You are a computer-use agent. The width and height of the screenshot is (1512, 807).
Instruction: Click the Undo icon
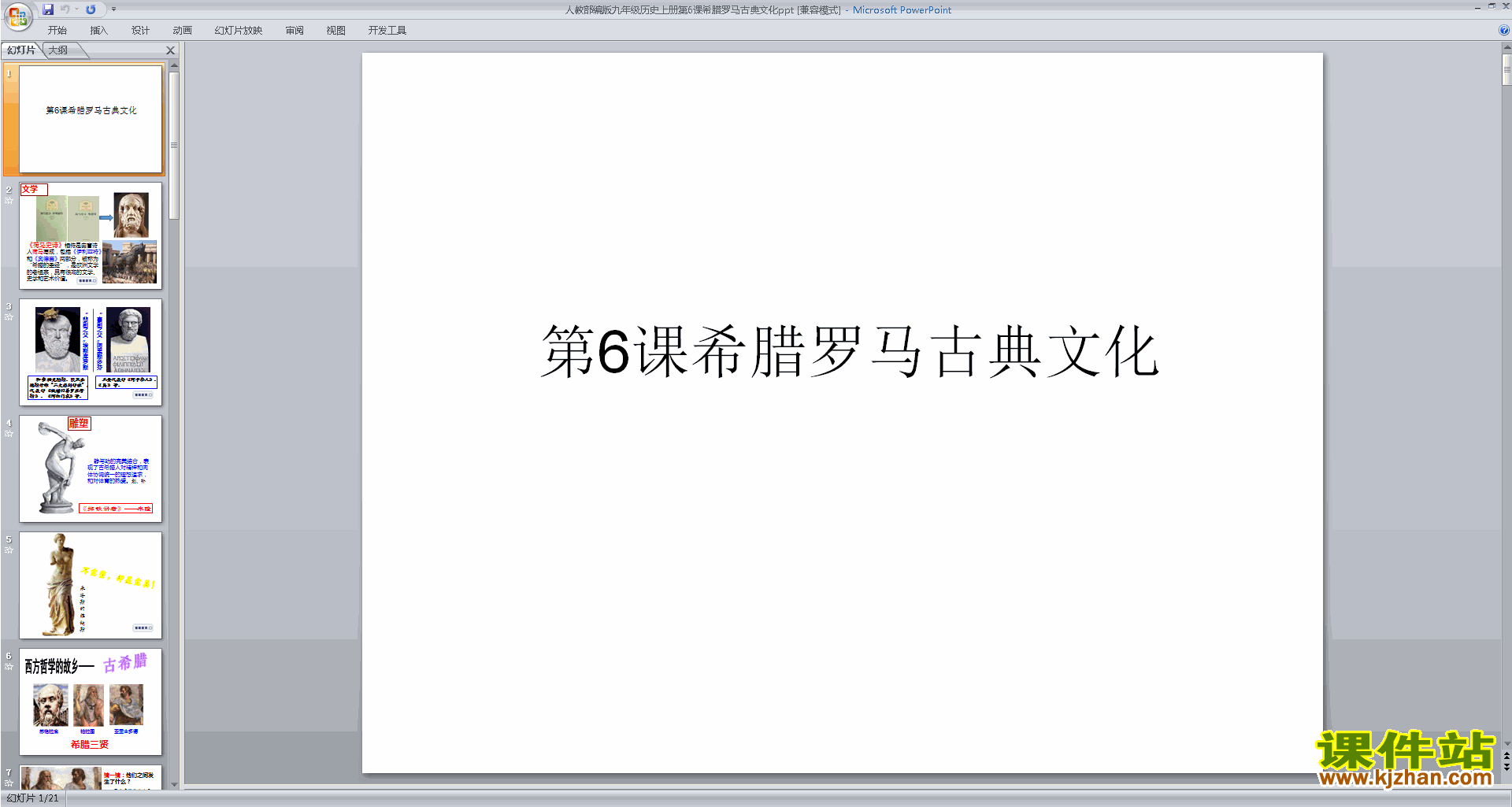(65, 9)
